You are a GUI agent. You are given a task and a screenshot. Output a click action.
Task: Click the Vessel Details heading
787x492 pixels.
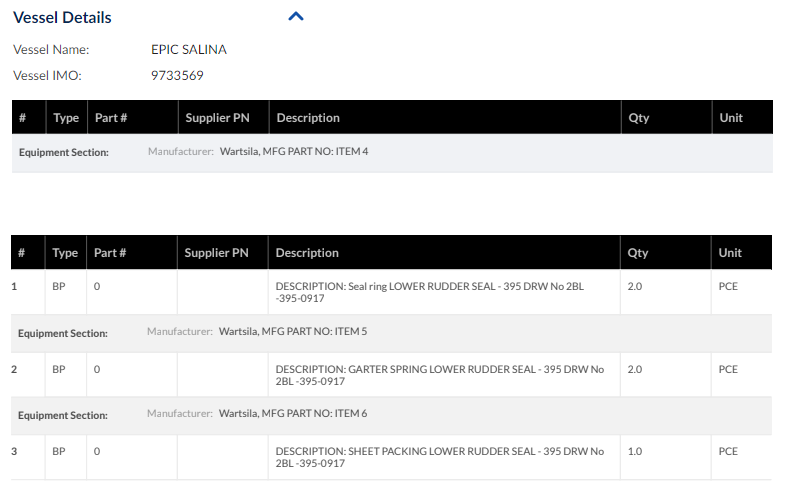[x=62, y=17]
